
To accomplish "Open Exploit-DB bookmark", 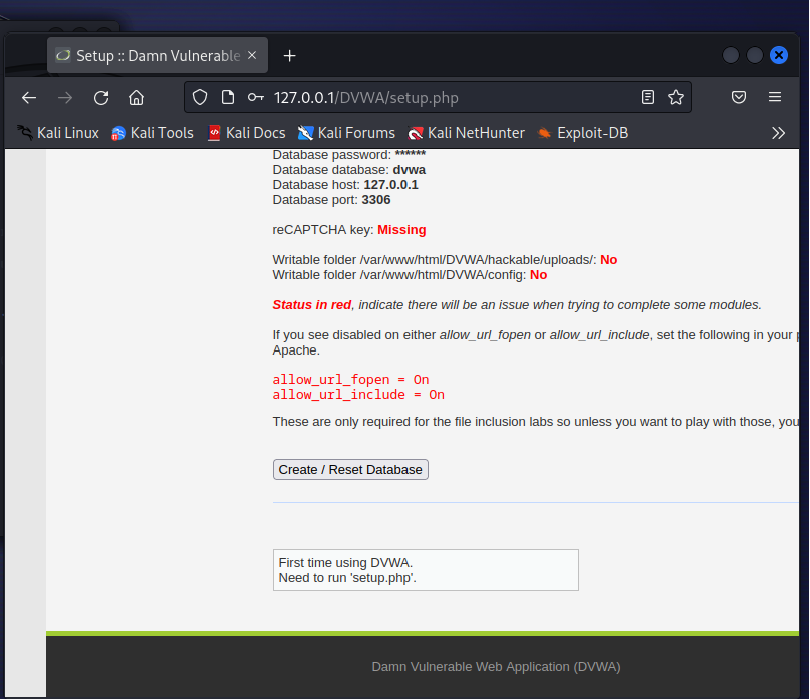I will pyautogui.click(x=583, y=133).
